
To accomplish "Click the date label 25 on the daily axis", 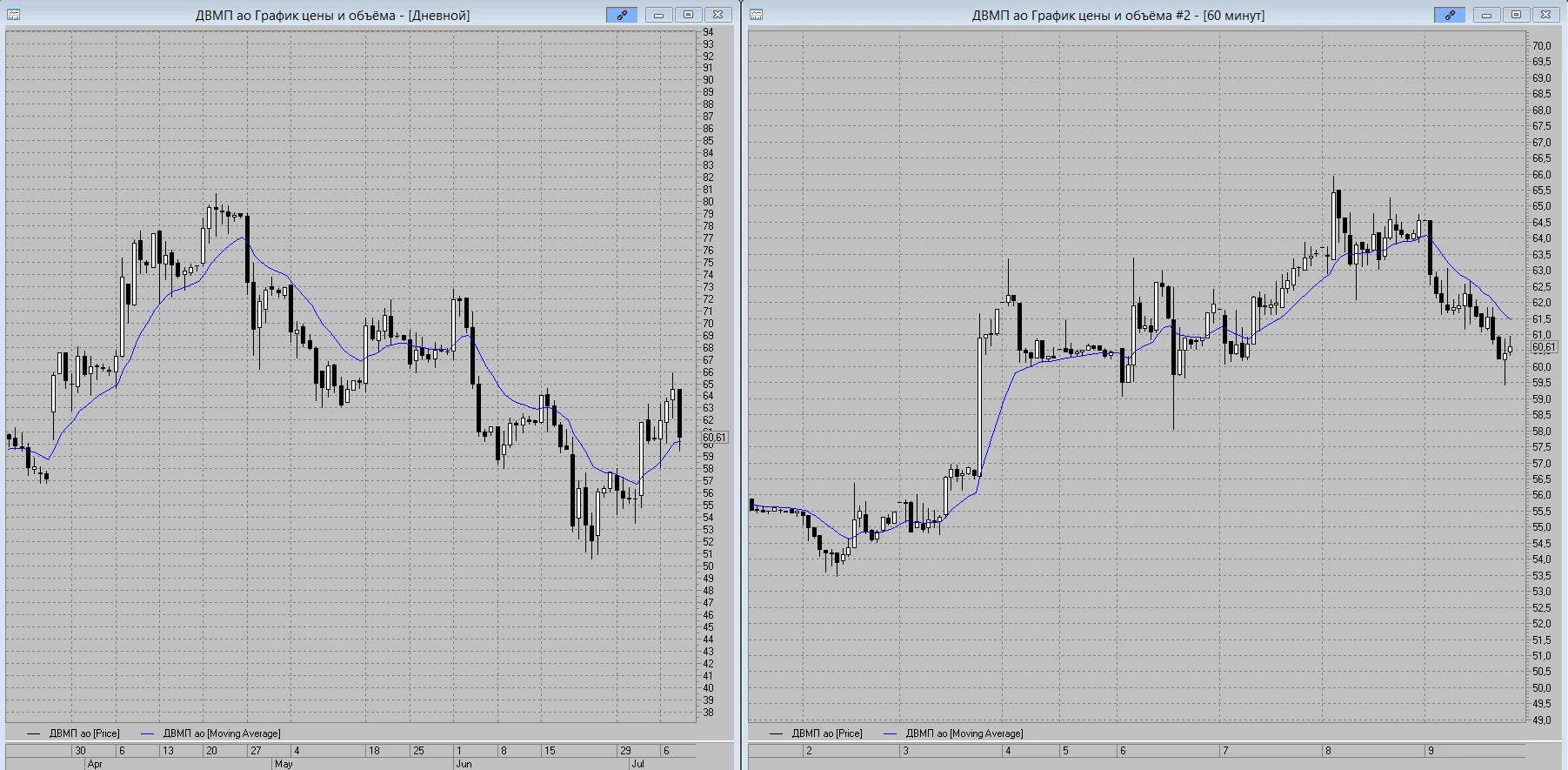I will click(x=418, y=751).
